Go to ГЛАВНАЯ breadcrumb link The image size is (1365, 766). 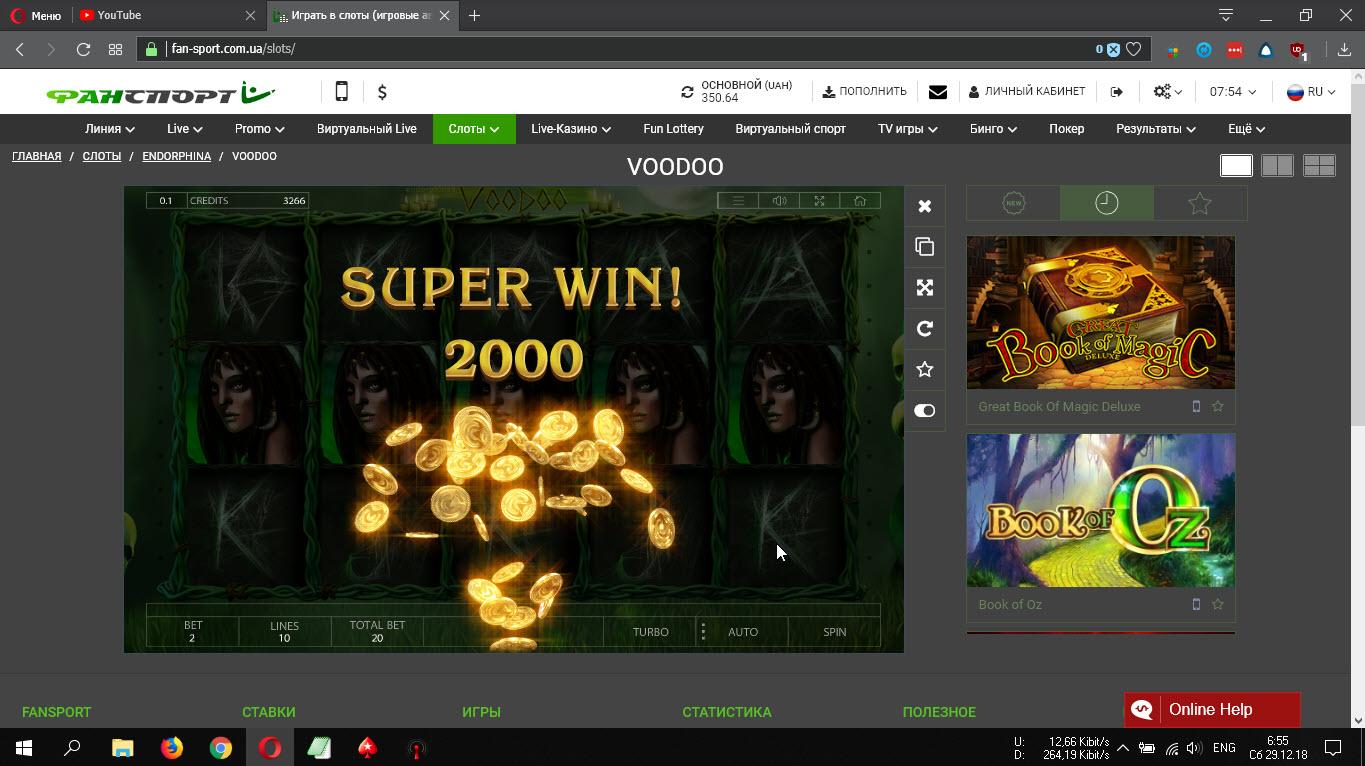tap(37, 156)
